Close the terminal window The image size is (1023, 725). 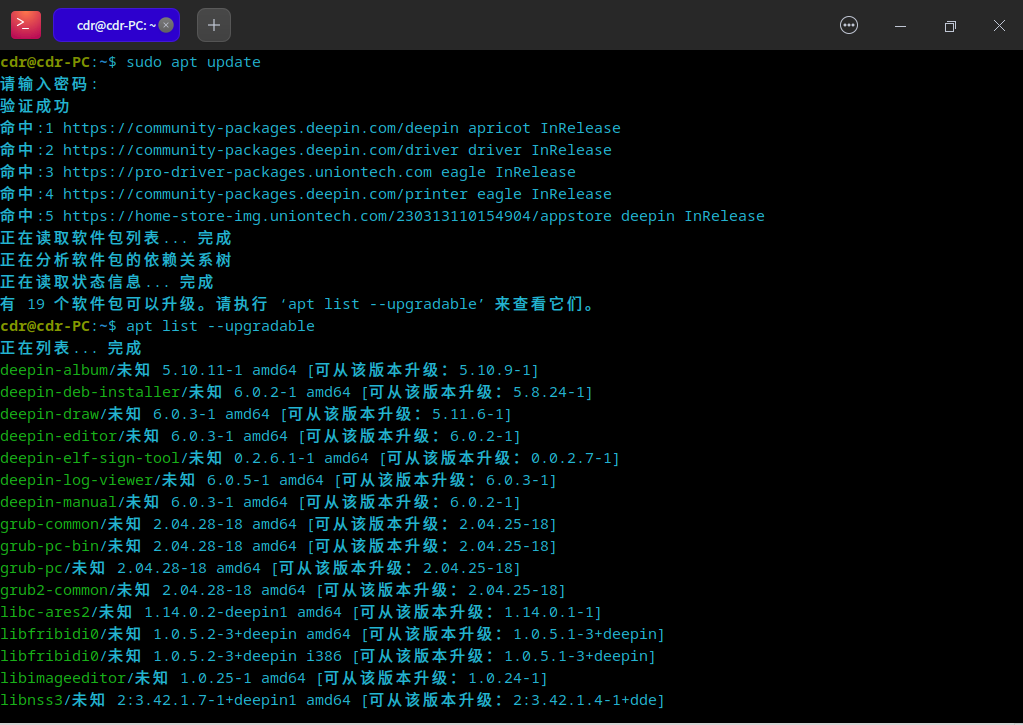[1000, 25]
